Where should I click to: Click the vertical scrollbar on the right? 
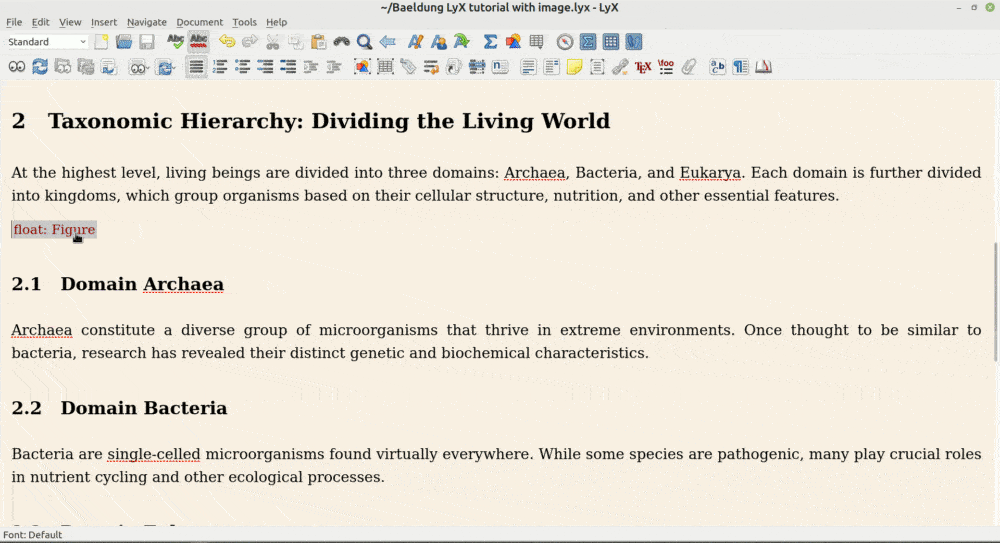[994, 300]
